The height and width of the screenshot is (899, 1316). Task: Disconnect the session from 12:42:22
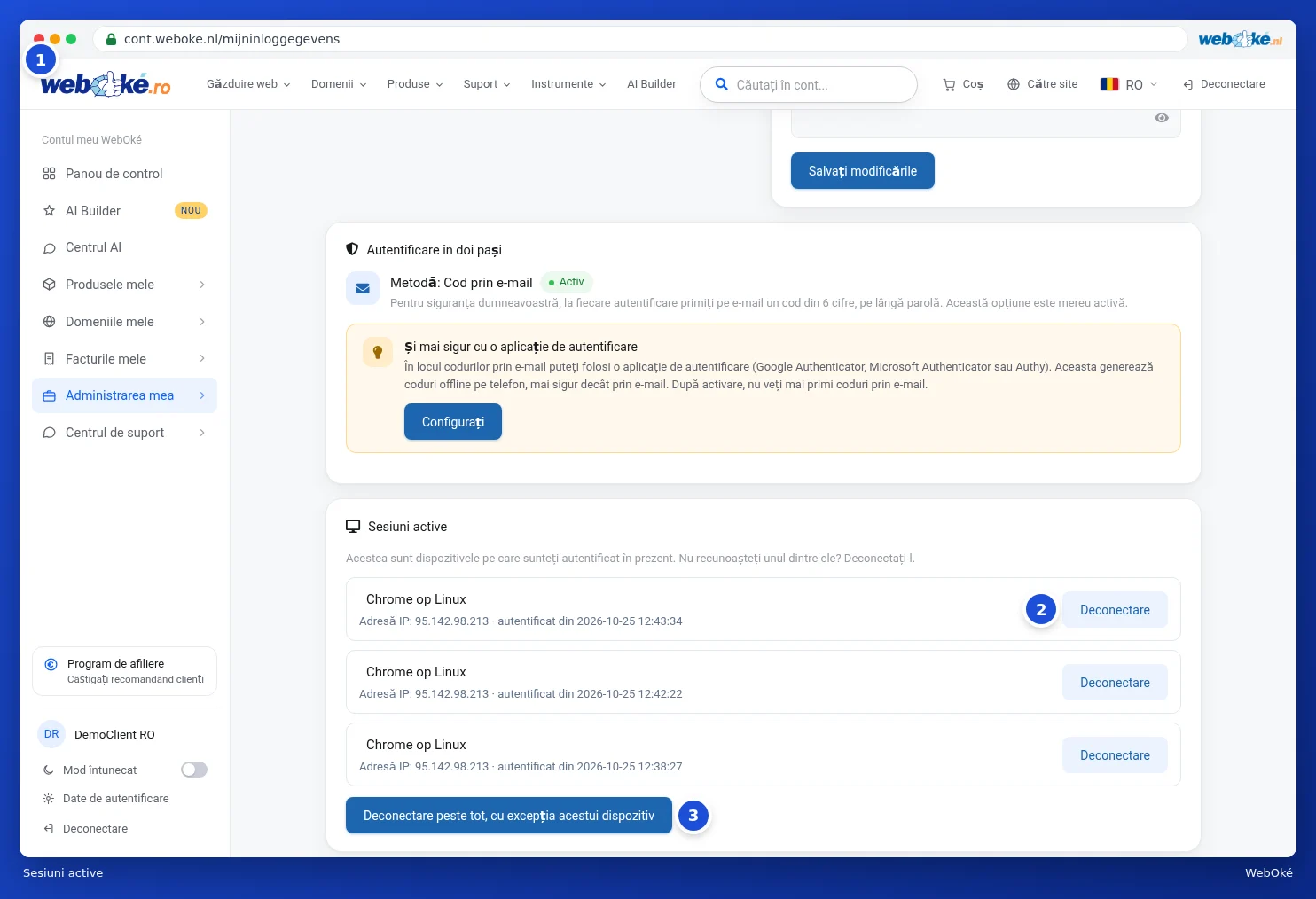pyautogui.click(x=1115, y=683)
